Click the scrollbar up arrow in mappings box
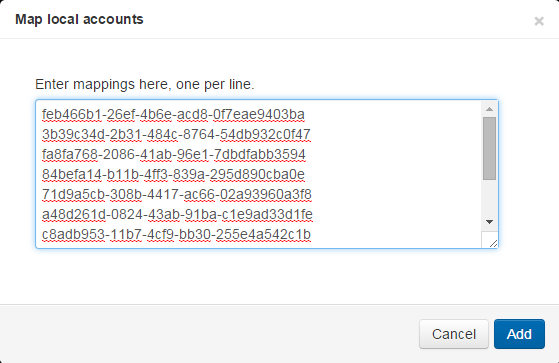 click(x=489, y=109)
